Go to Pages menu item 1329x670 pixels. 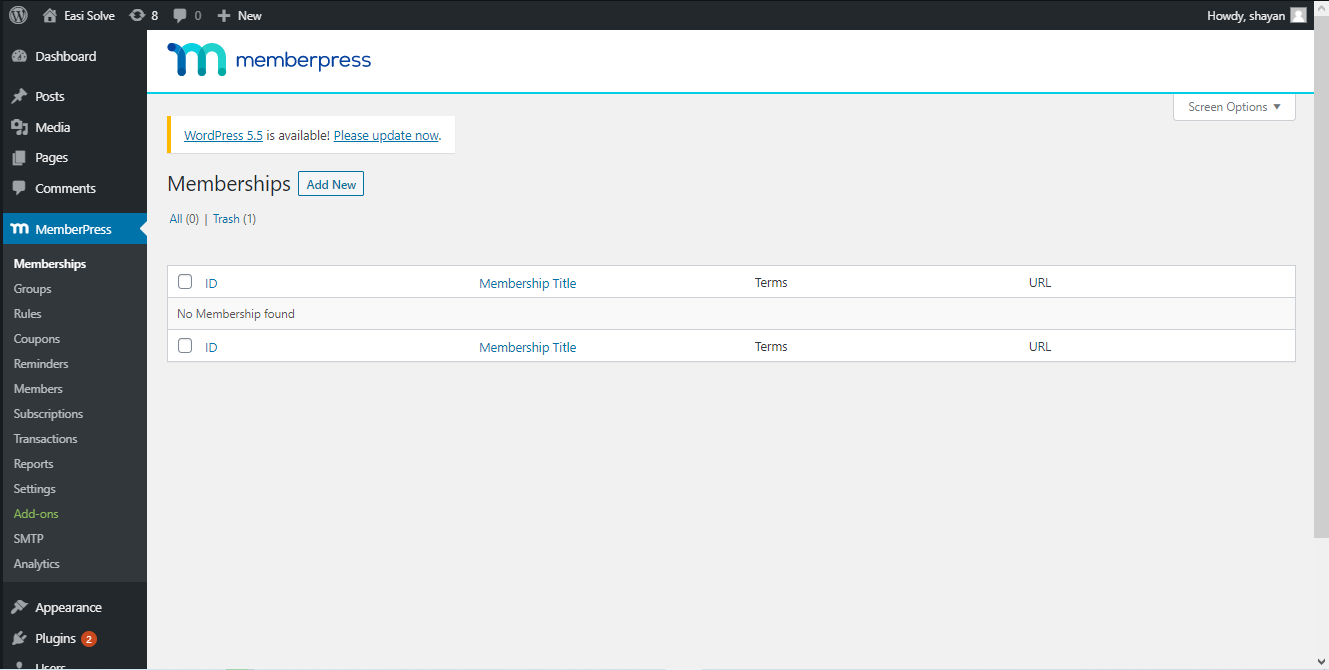(52, 158)
